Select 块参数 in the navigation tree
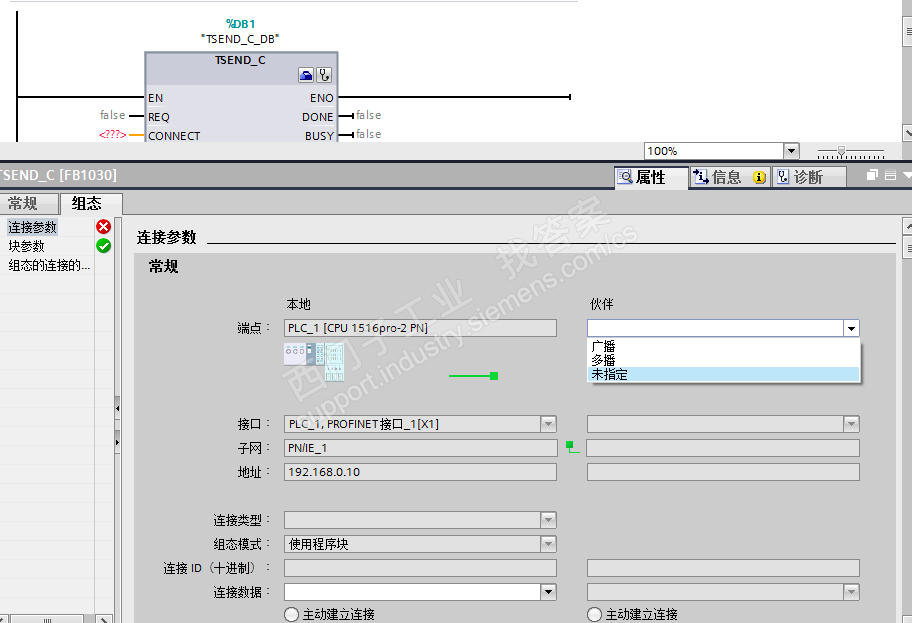Image resolution: width=912 pixels, height=623 pixels. (27, 246)
